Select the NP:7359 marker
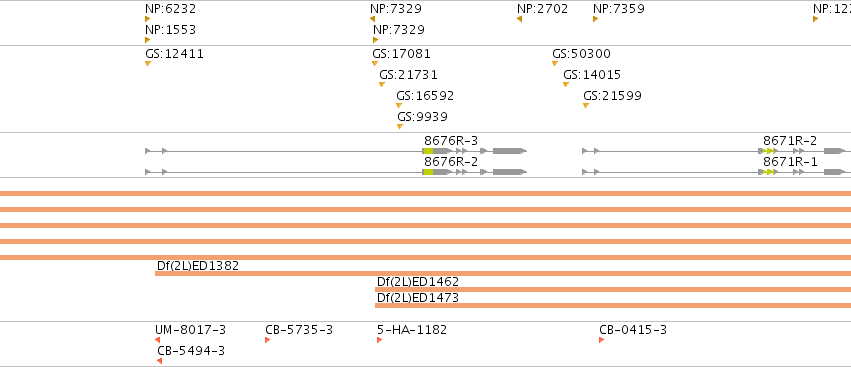The width and height of the screenshot is (851, 367). tap(595, 20)
